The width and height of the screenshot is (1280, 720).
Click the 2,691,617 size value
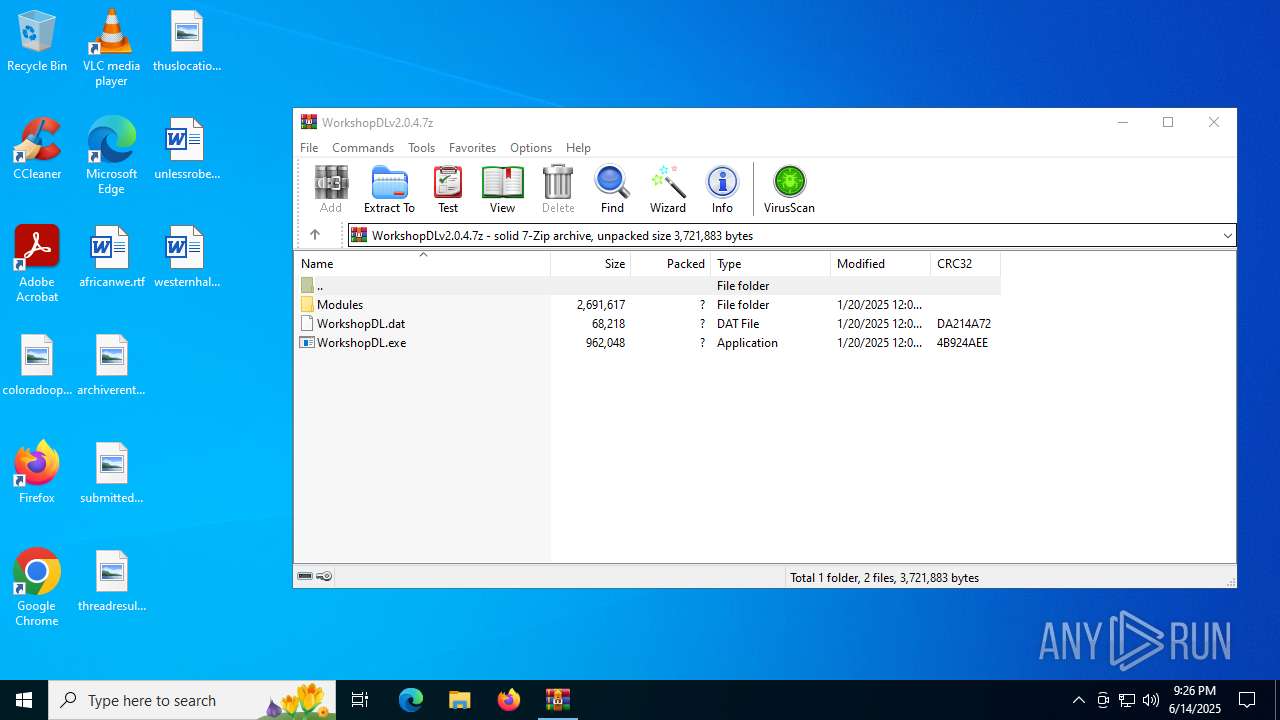601,304
